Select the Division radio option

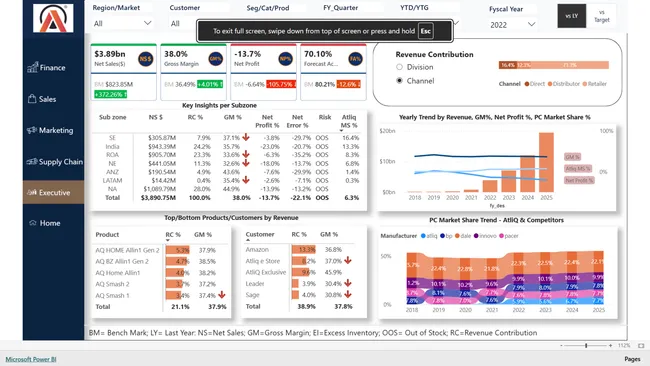pos(399,67)
